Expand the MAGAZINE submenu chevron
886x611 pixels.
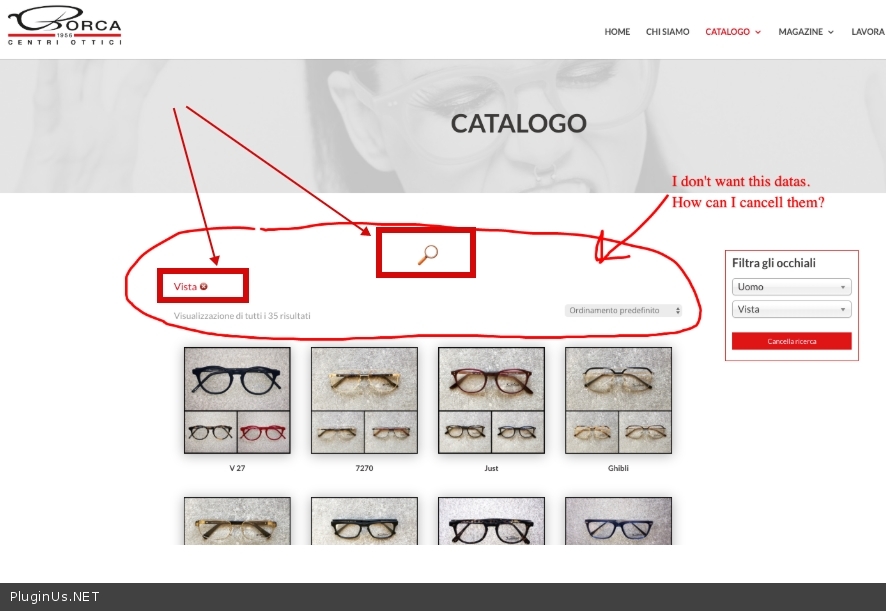831,32
